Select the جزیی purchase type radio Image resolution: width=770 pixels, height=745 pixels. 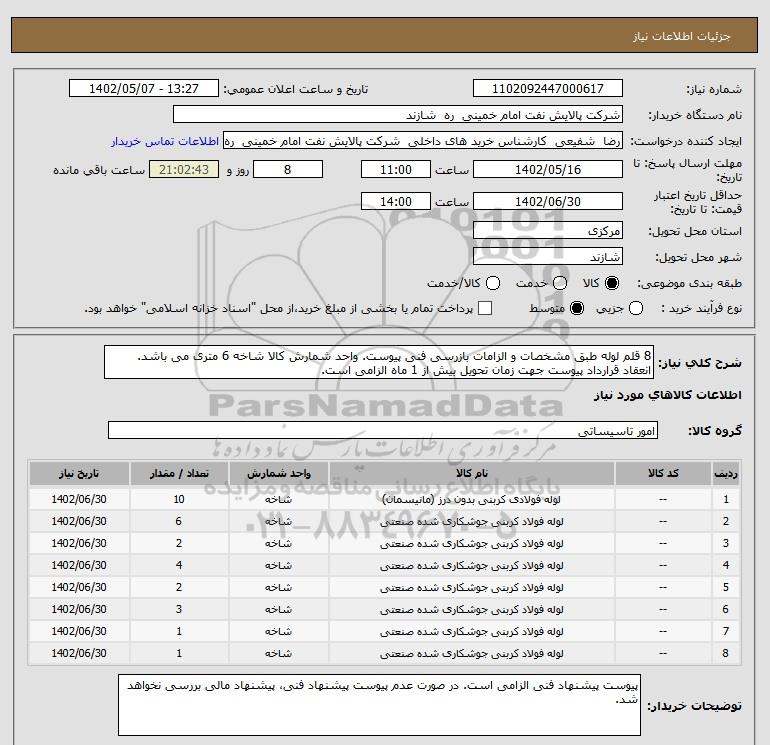click(x=636, y=308)
